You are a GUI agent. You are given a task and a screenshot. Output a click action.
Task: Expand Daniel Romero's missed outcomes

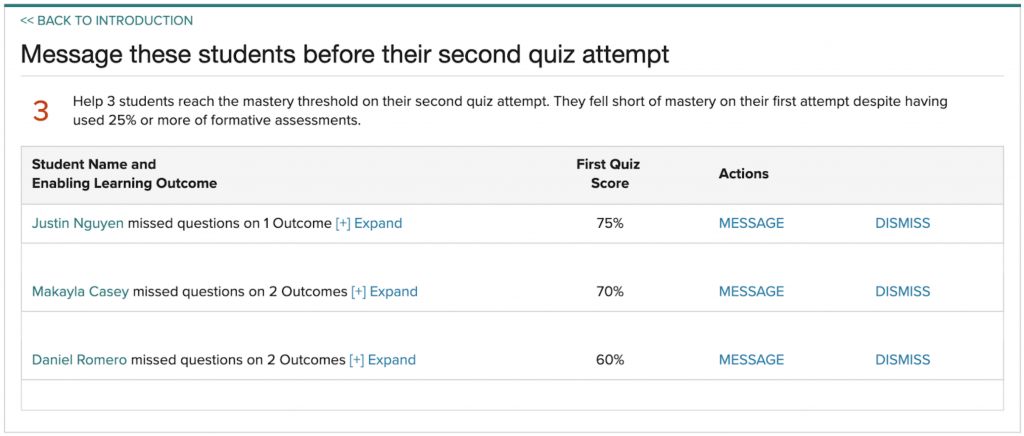[x=382, y=360]
